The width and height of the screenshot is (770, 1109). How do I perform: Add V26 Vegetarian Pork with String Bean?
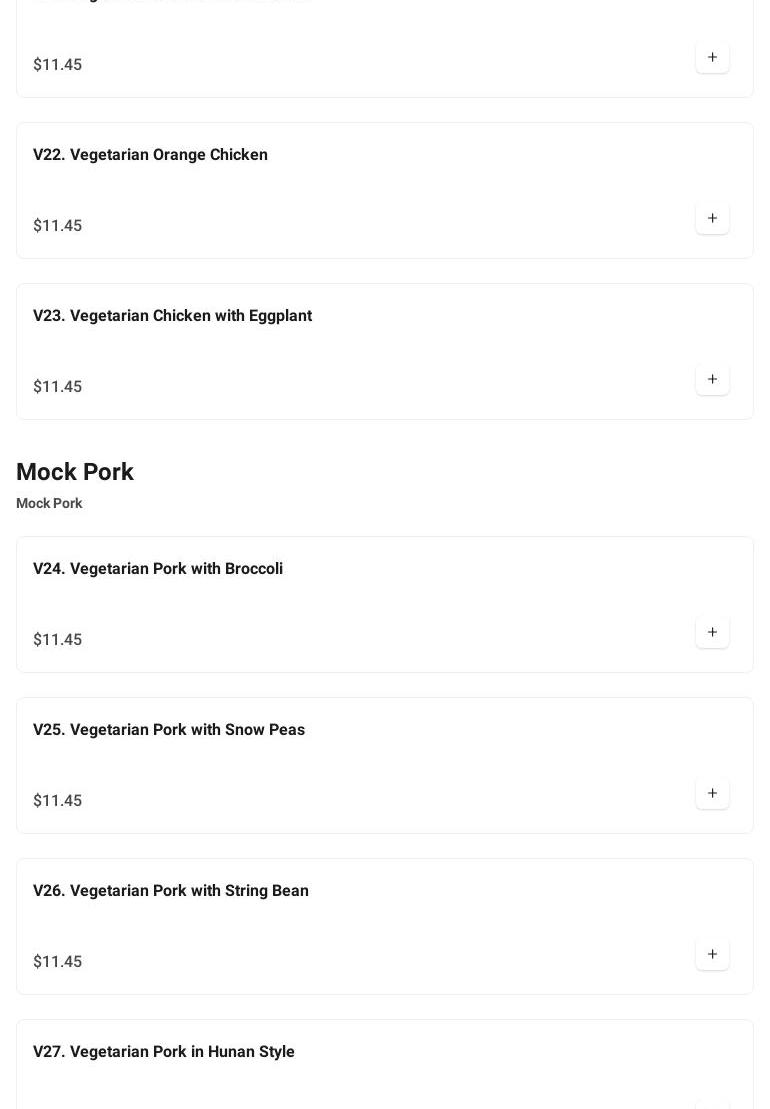[x=712, y=954]
